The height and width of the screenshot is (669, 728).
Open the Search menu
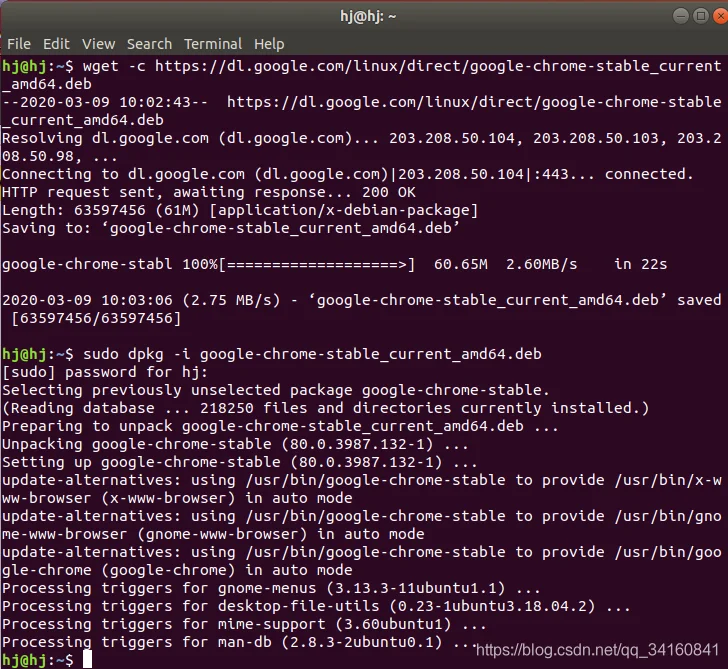150,44
